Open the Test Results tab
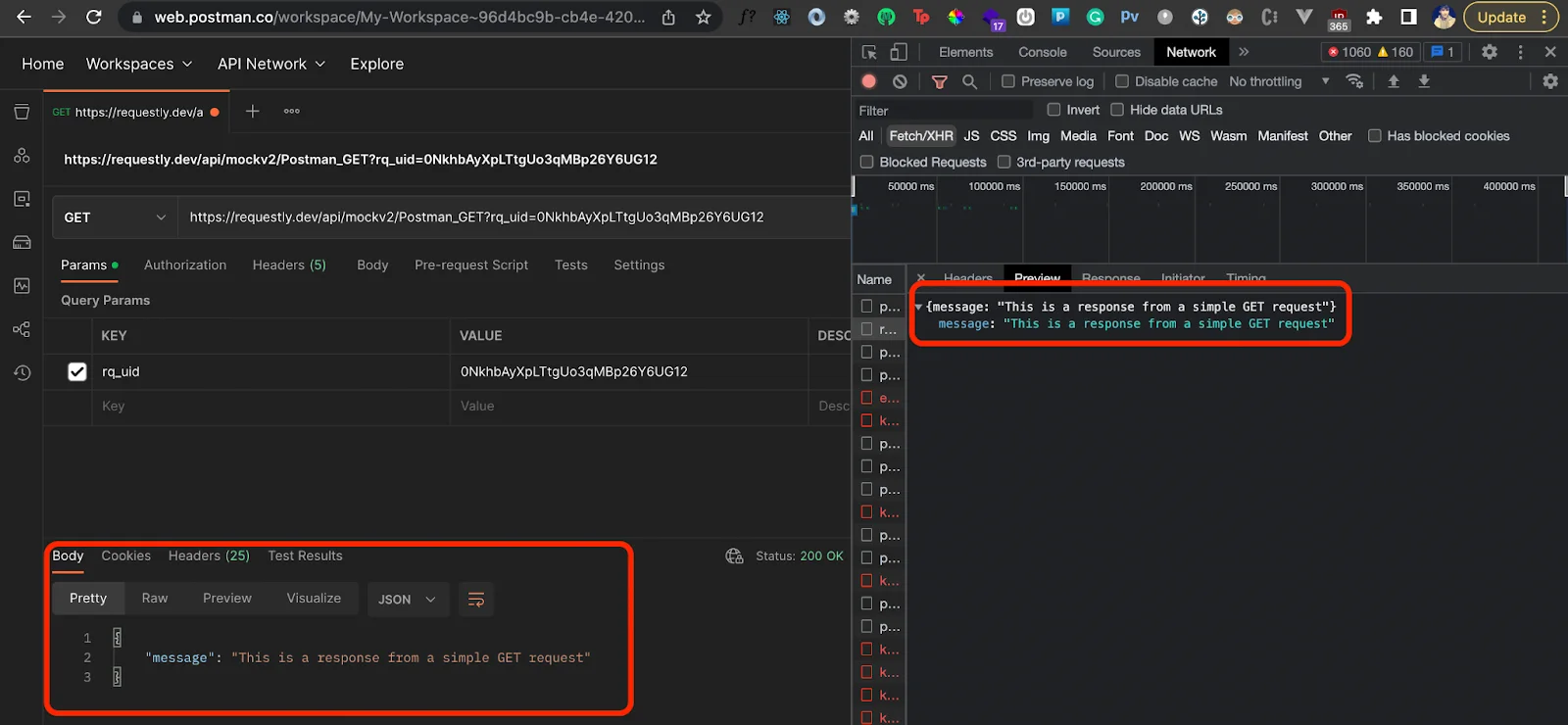Image resolution: width=1568 pixels, height=725 pixels. point(305,556)
